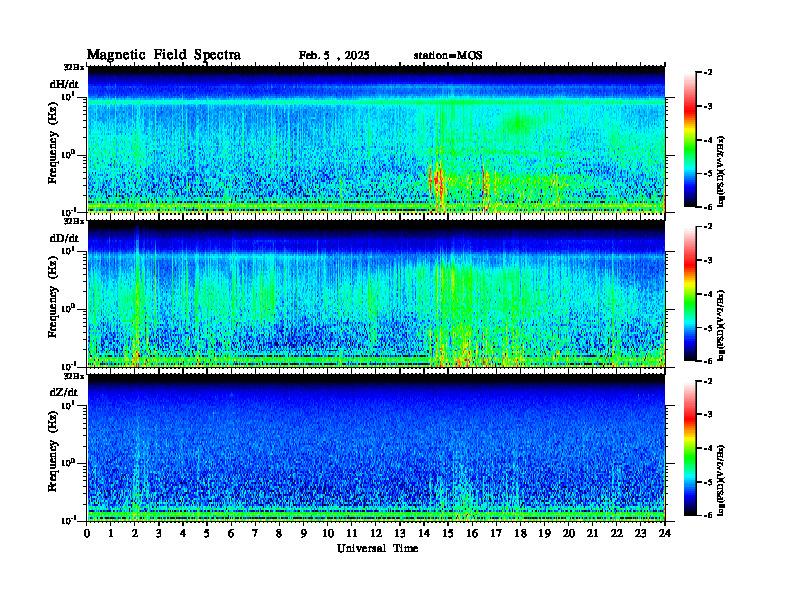The image size is (792, 612).
Task: Click the 'station=MOS' label
Action: 448,56
